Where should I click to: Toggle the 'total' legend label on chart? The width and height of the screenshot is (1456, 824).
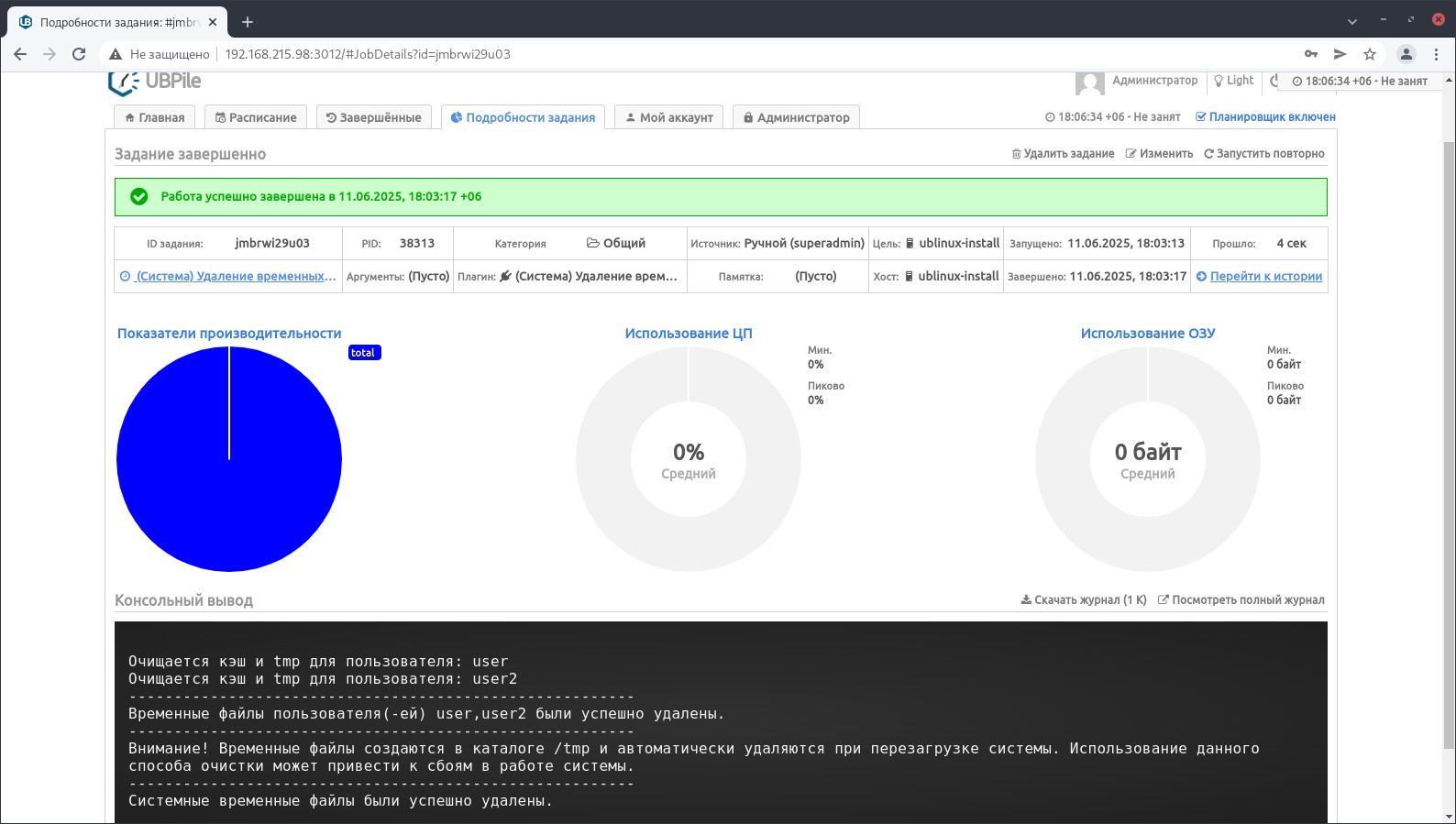tap(364, 353)
